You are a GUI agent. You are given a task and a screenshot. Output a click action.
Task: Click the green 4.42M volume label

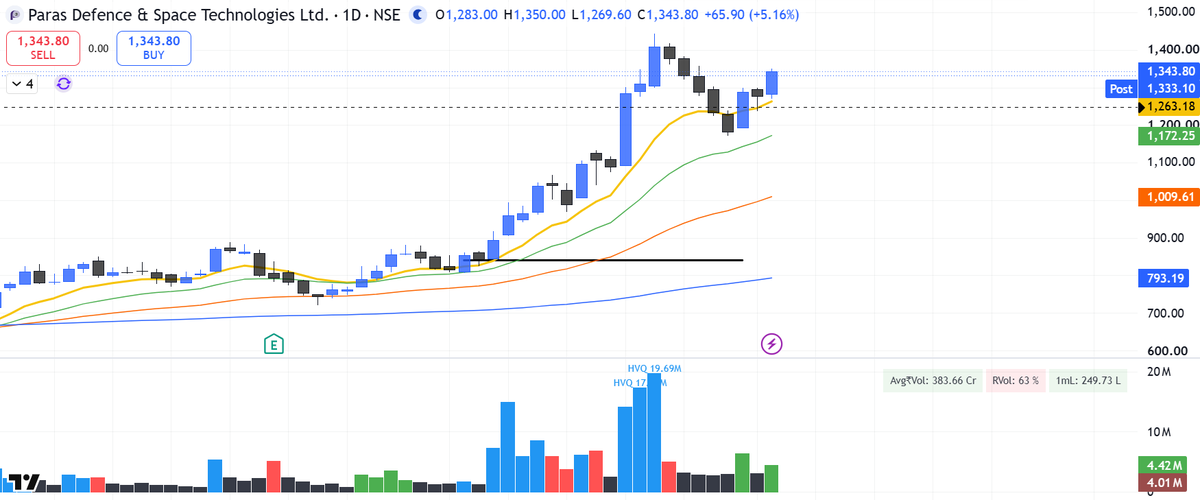click(1164, 465)
